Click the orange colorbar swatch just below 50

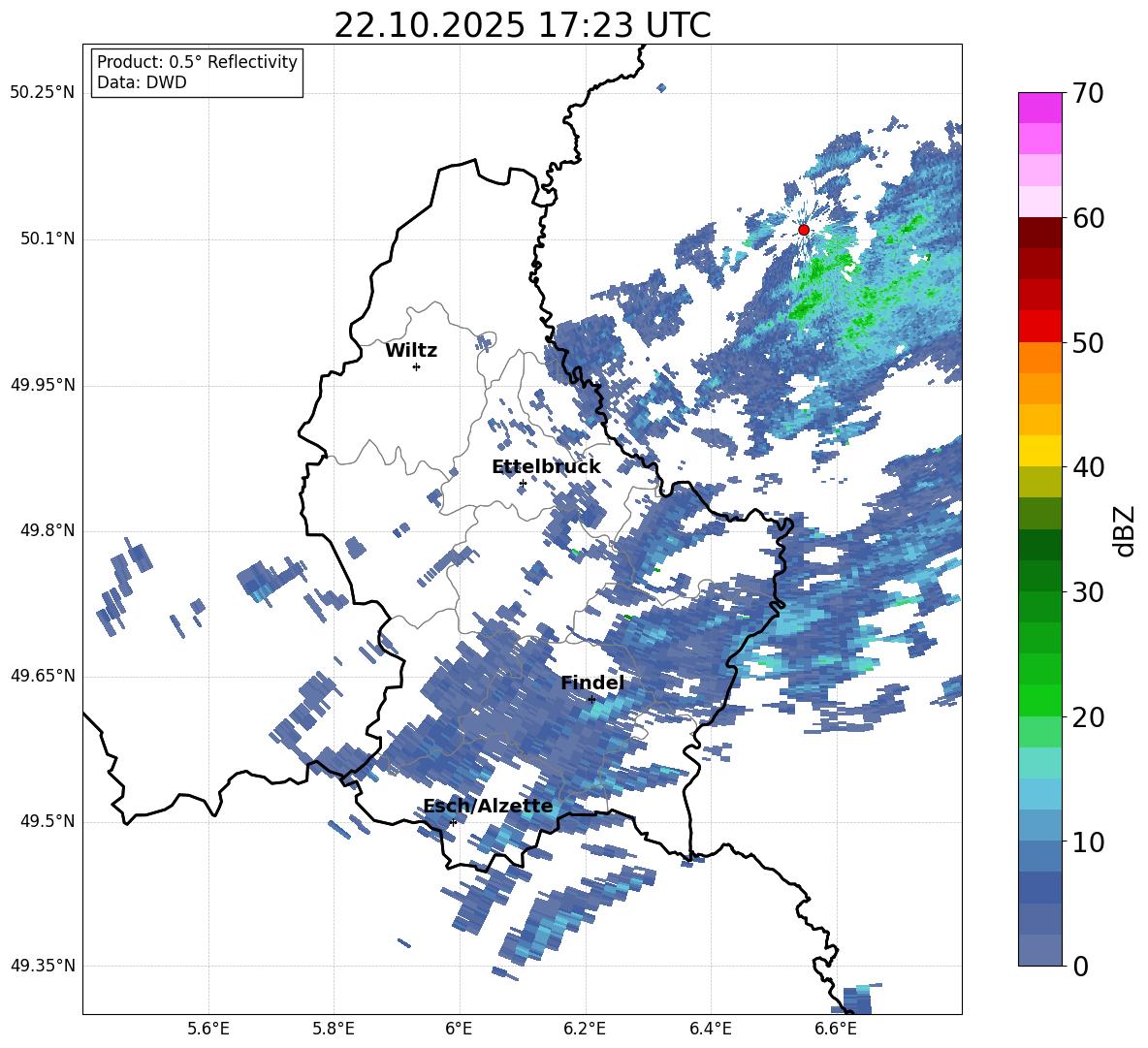1040,357
